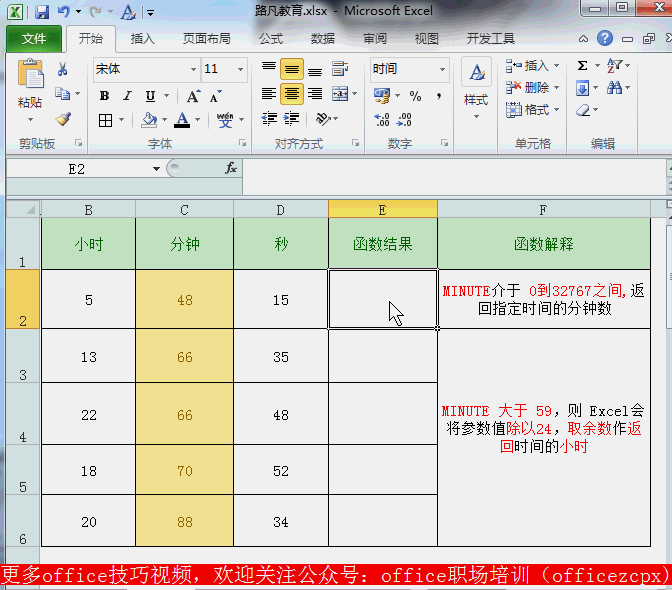The height and width of the screenshot is (590, 672).
Task: Expand the Name Box dropdown arrow
Action: coord(156,169)
